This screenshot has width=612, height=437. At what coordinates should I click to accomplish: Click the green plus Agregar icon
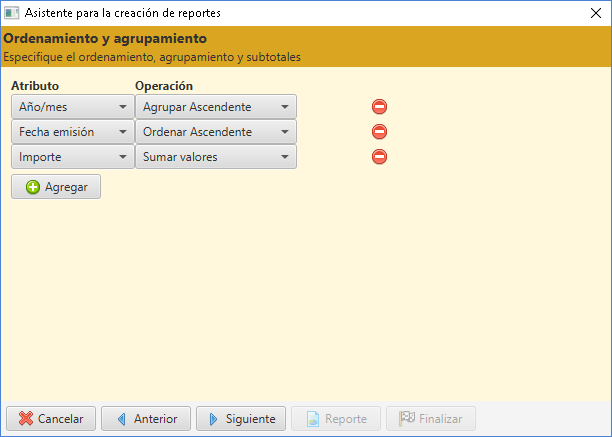(33, 187)
